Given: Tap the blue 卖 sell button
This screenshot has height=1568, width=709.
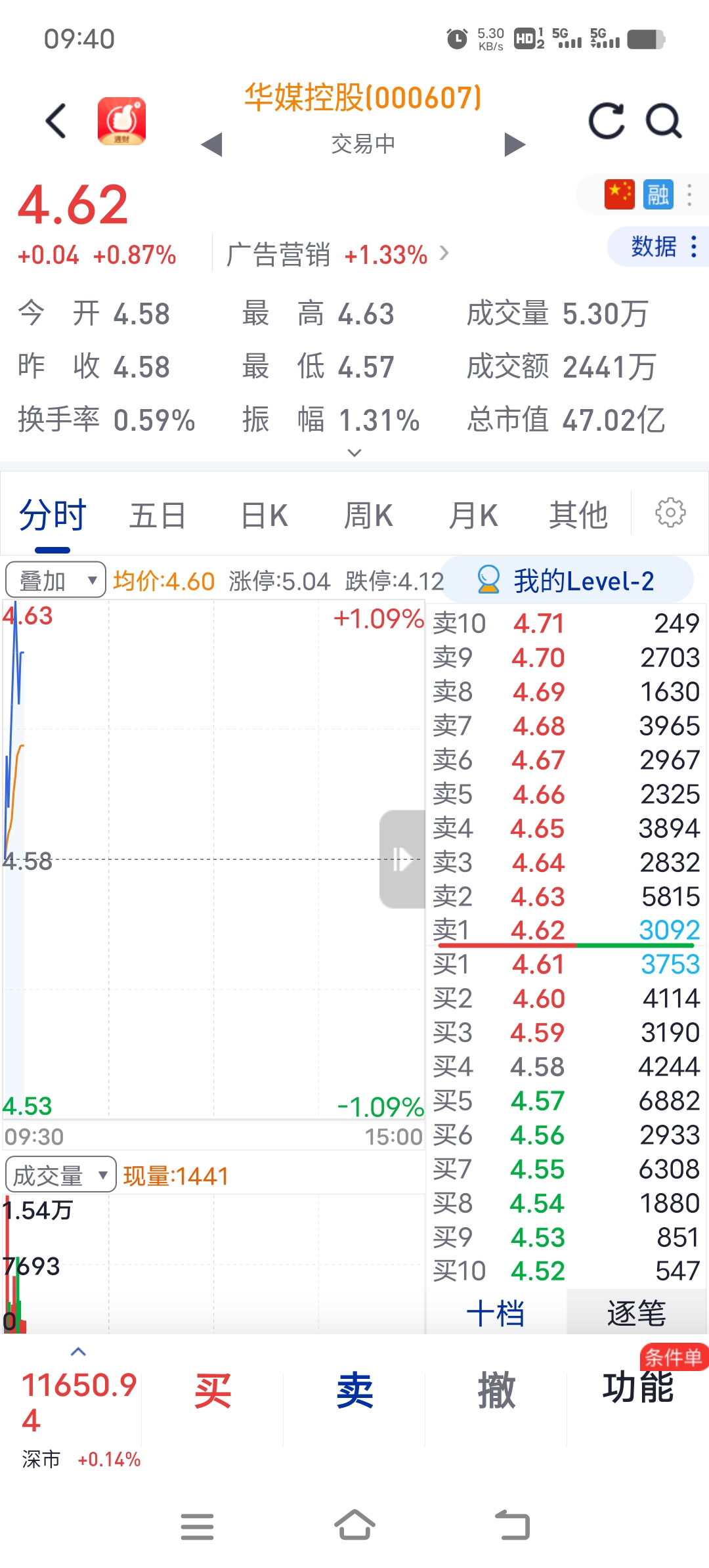Looking at the screenshot, I should click(354, 1391).
